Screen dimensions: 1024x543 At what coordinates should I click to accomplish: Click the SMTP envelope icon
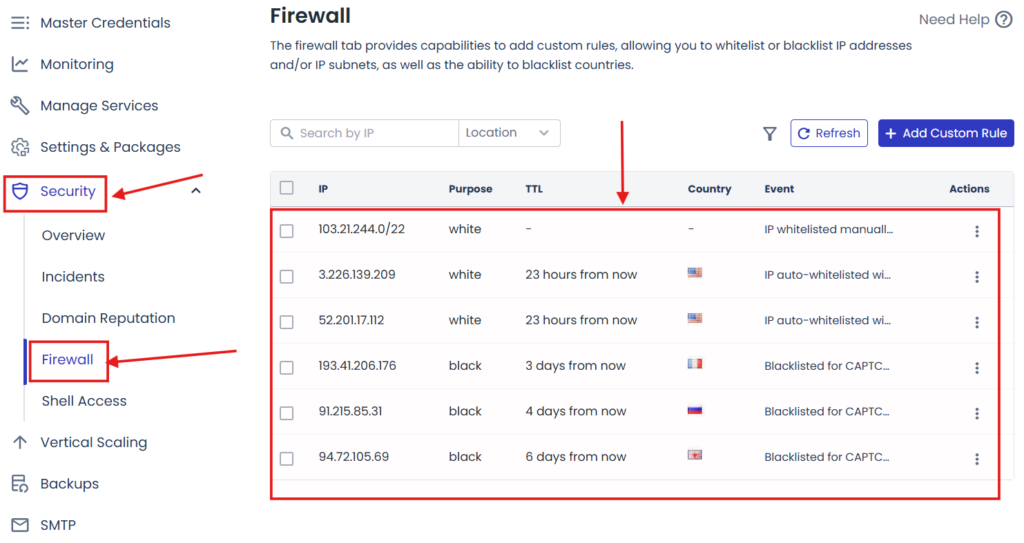click(x=20, y=525)
